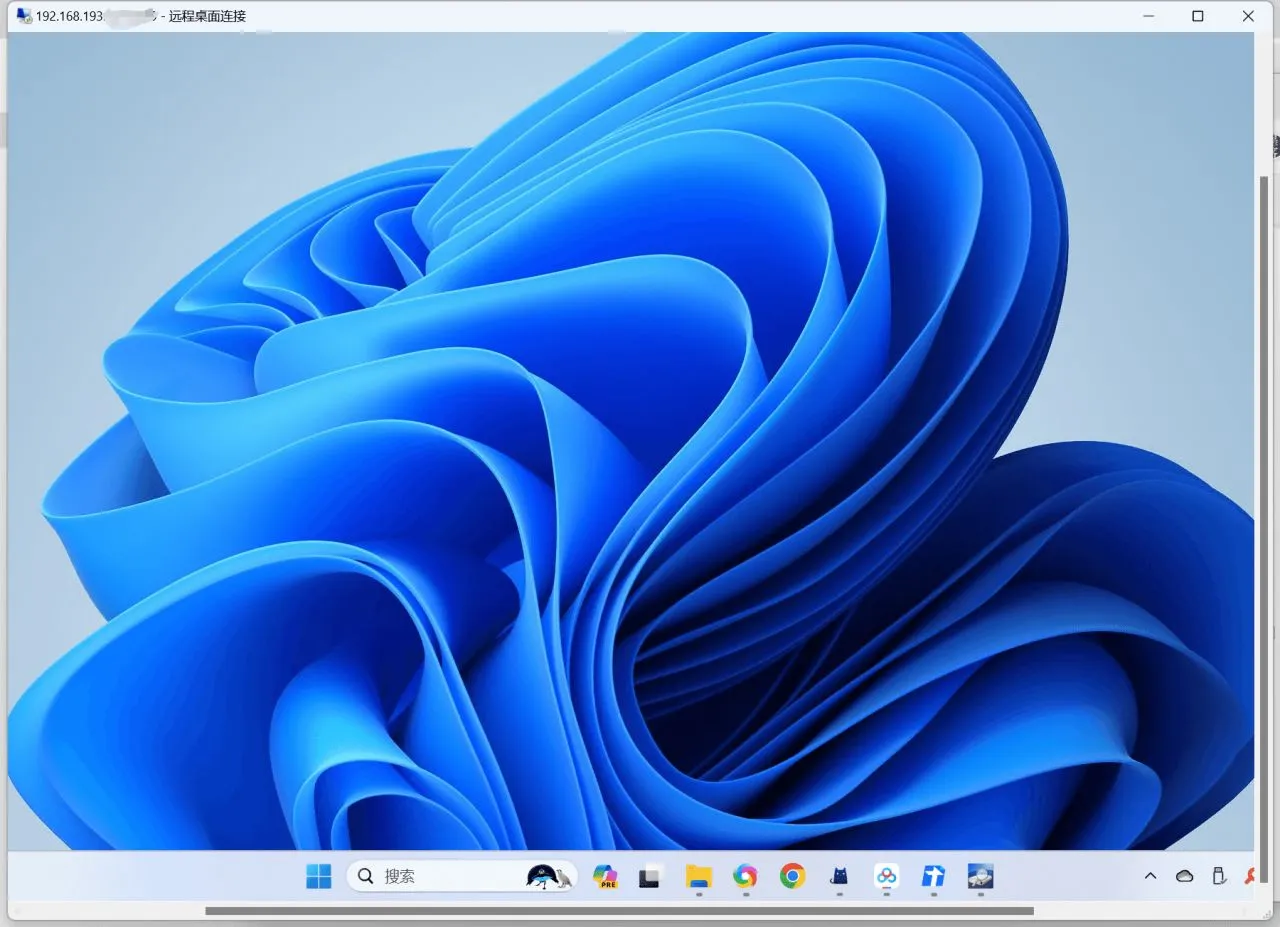Click the USB safely remove tray icon
The width and height of the screenshot is (1280, 927).
pos(1219,876)
